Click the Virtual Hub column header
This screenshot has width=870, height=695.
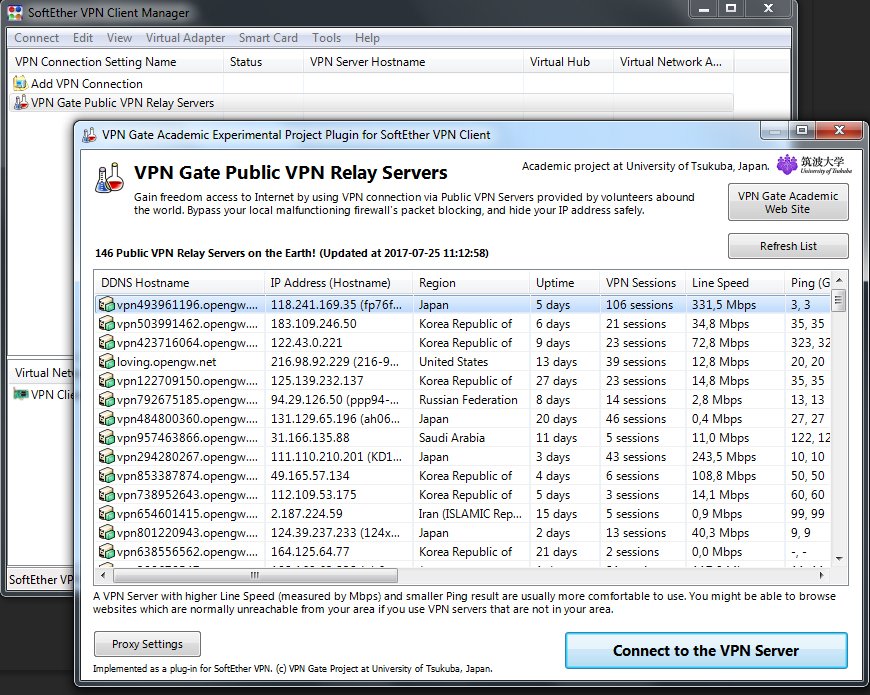[x=568, y=62]
